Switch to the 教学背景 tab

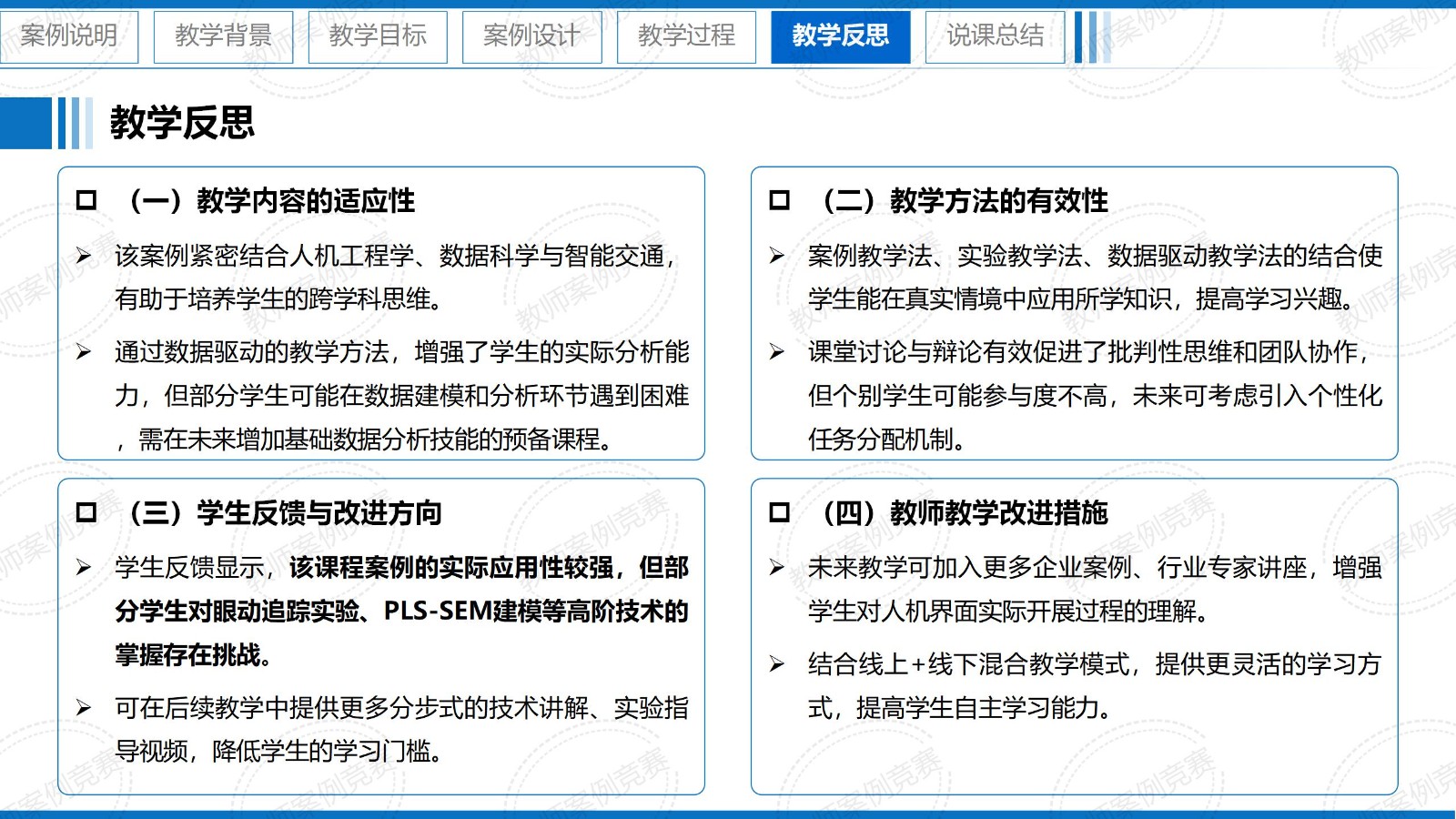(x=223, y=36)
